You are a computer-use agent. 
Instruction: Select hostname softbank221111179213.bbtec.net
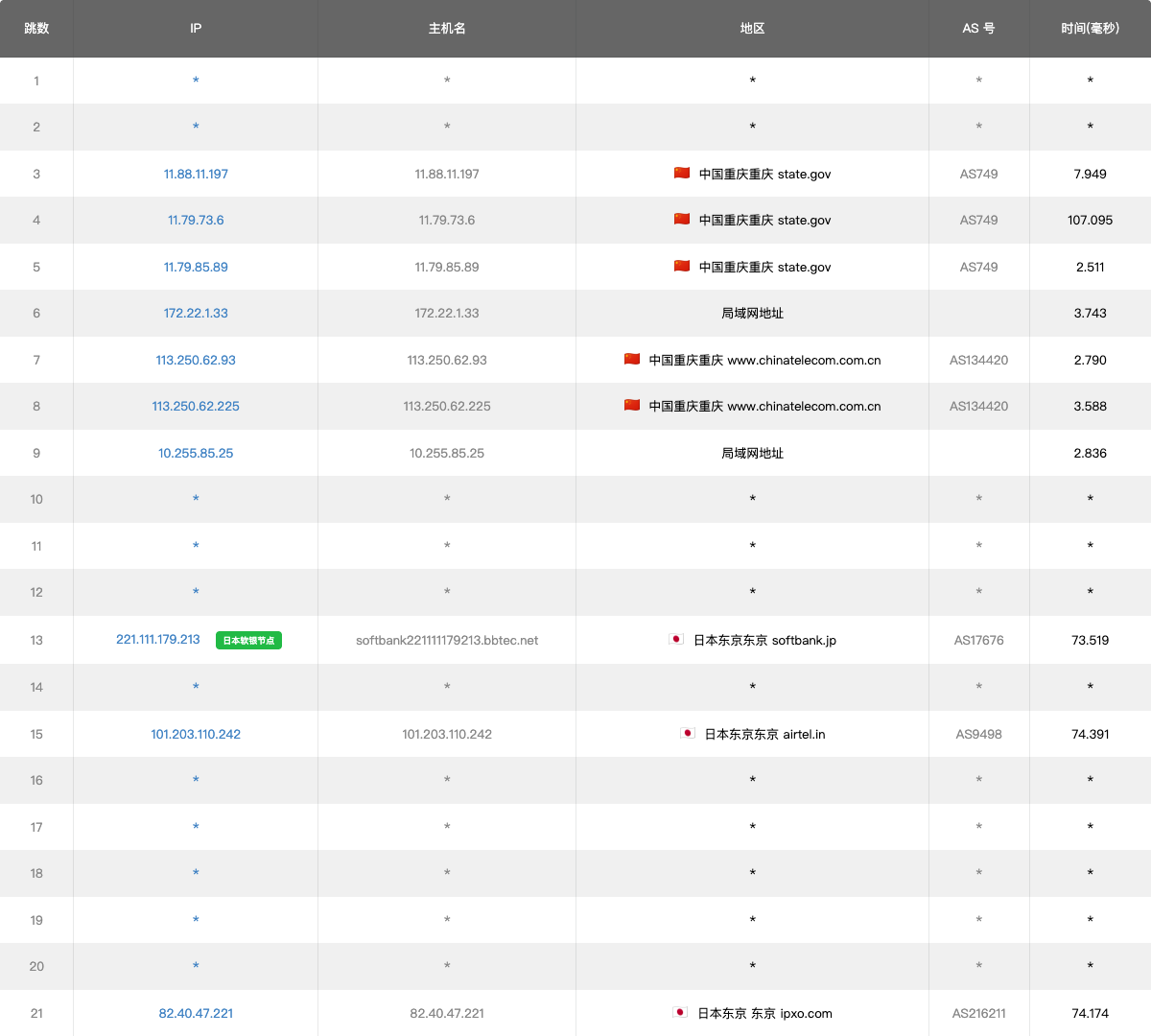[x=447, y=641]
